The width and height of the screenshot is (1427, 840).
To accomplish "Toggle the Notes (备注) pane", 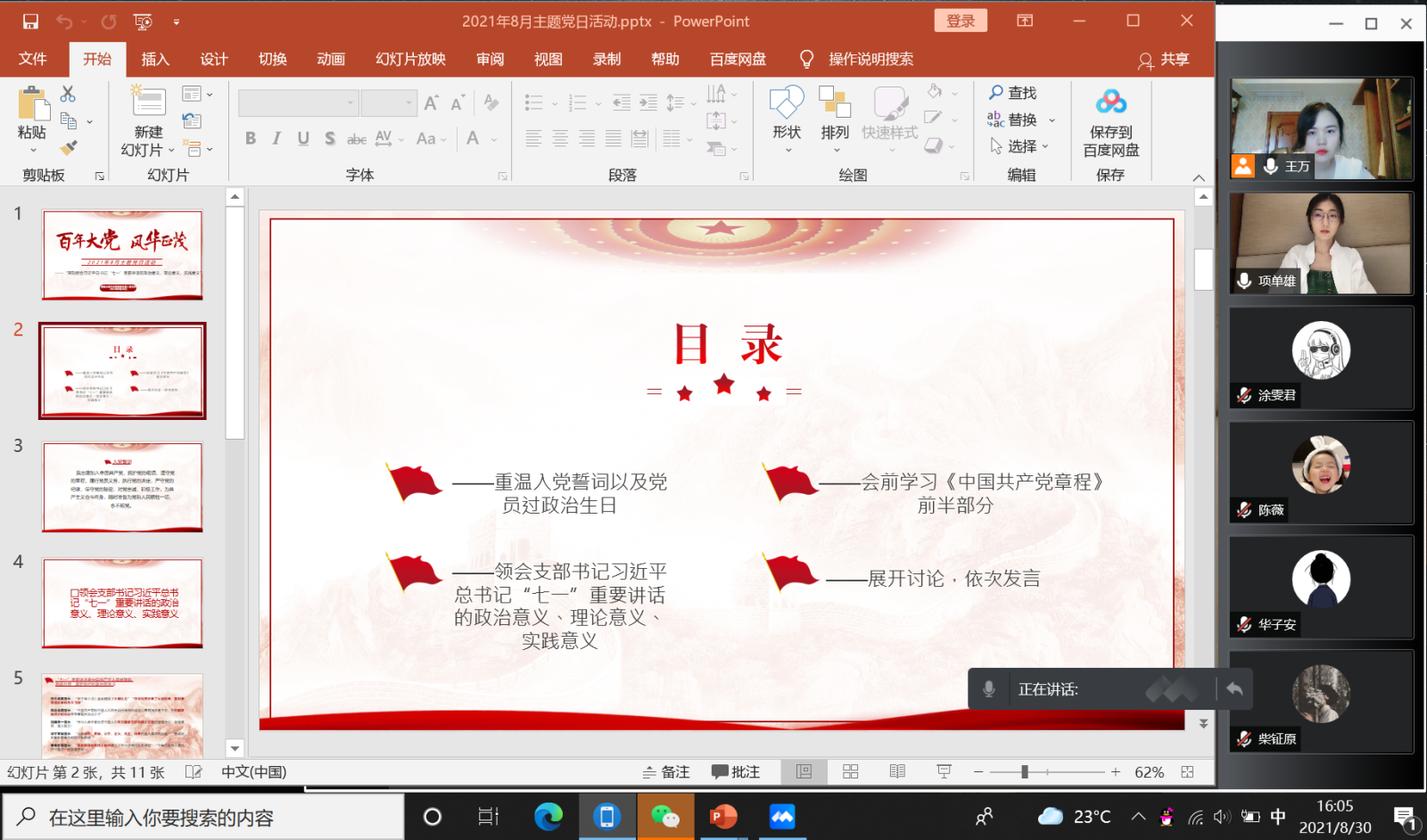I will pyautogui.click(x=666, y=772).
